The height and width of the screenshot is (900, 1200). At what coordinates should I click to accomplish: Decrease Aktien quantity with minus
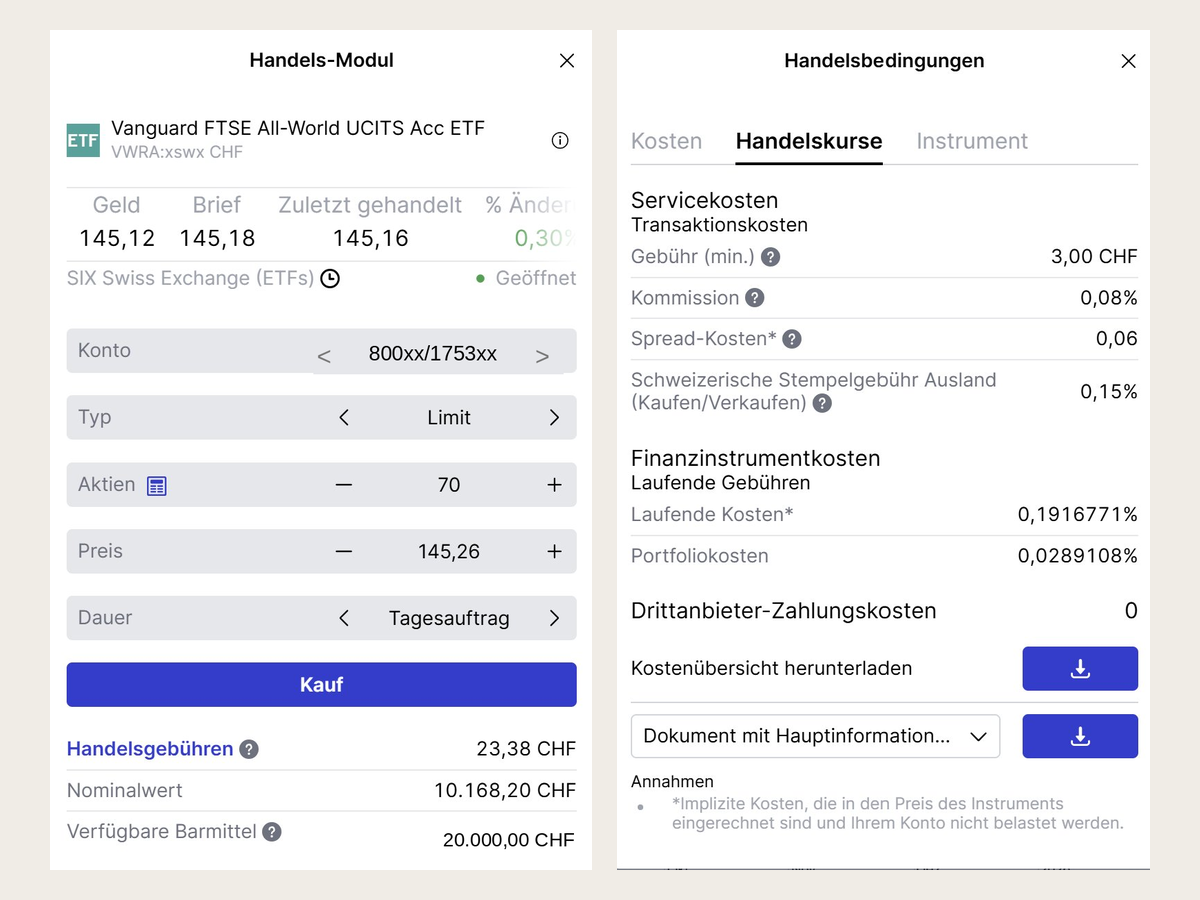pyautogui.click(x=344, y=485)
